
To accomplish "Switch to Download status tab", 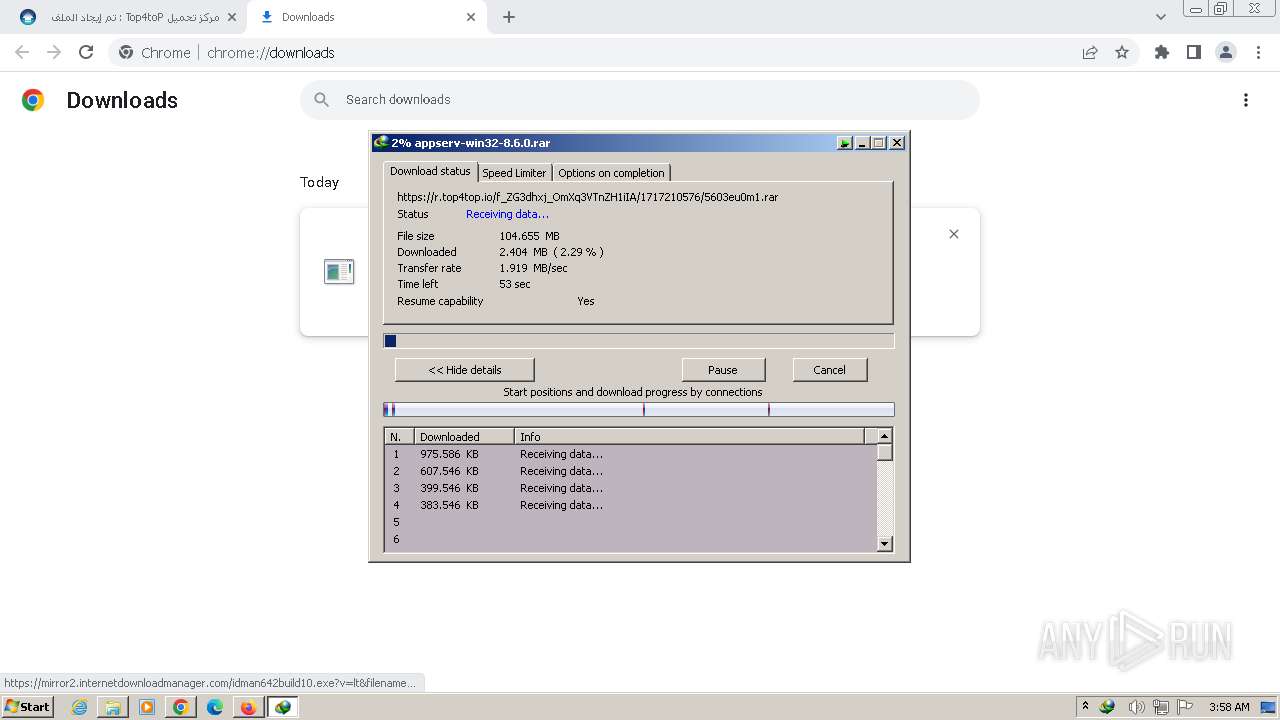I will 430,171.
